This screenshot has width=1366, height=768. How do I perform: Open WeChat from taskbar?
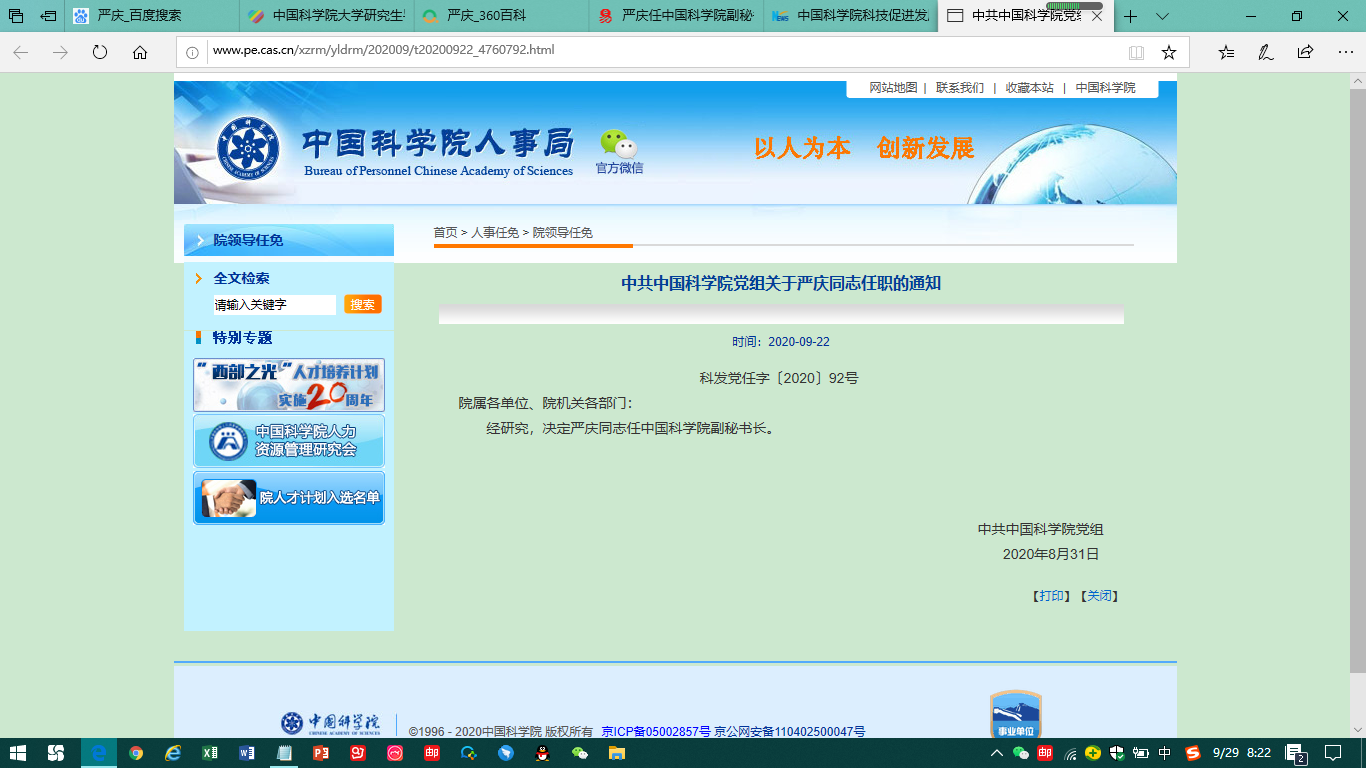tap(580, 753)
